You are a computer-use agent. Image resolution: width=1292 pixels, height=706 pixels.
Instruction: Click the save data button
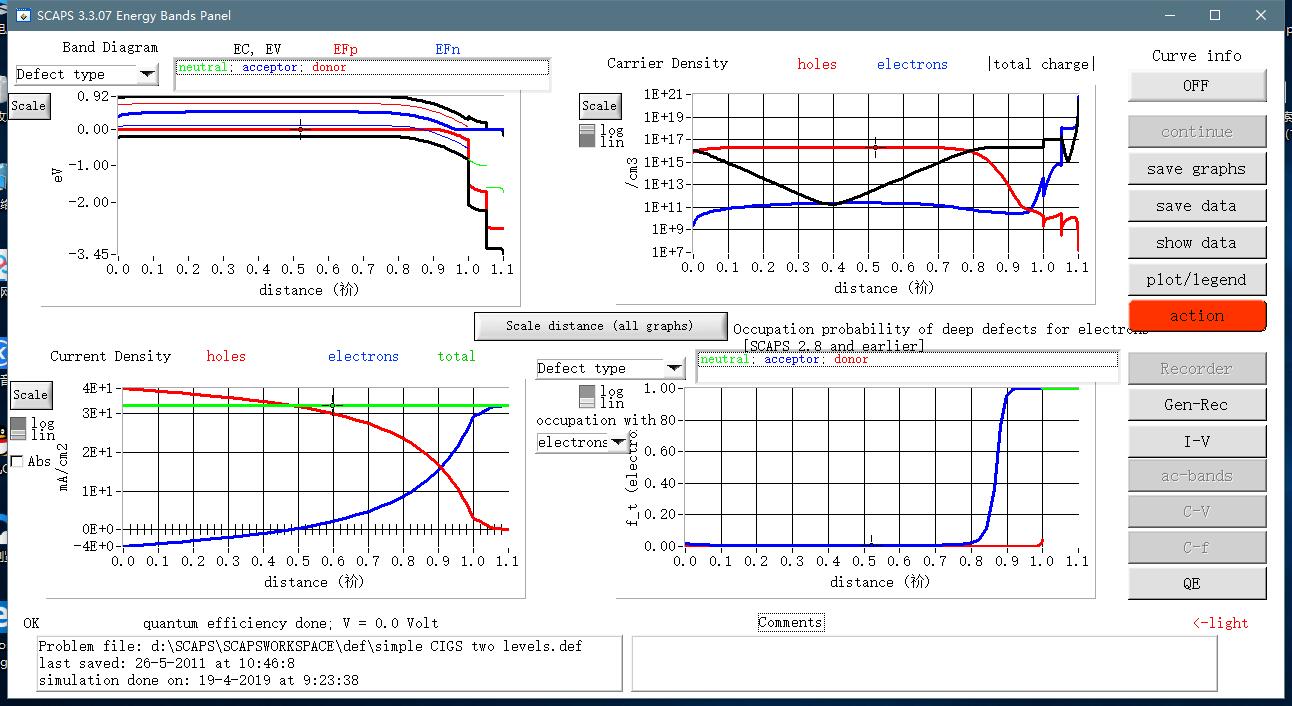(1196, 206)
